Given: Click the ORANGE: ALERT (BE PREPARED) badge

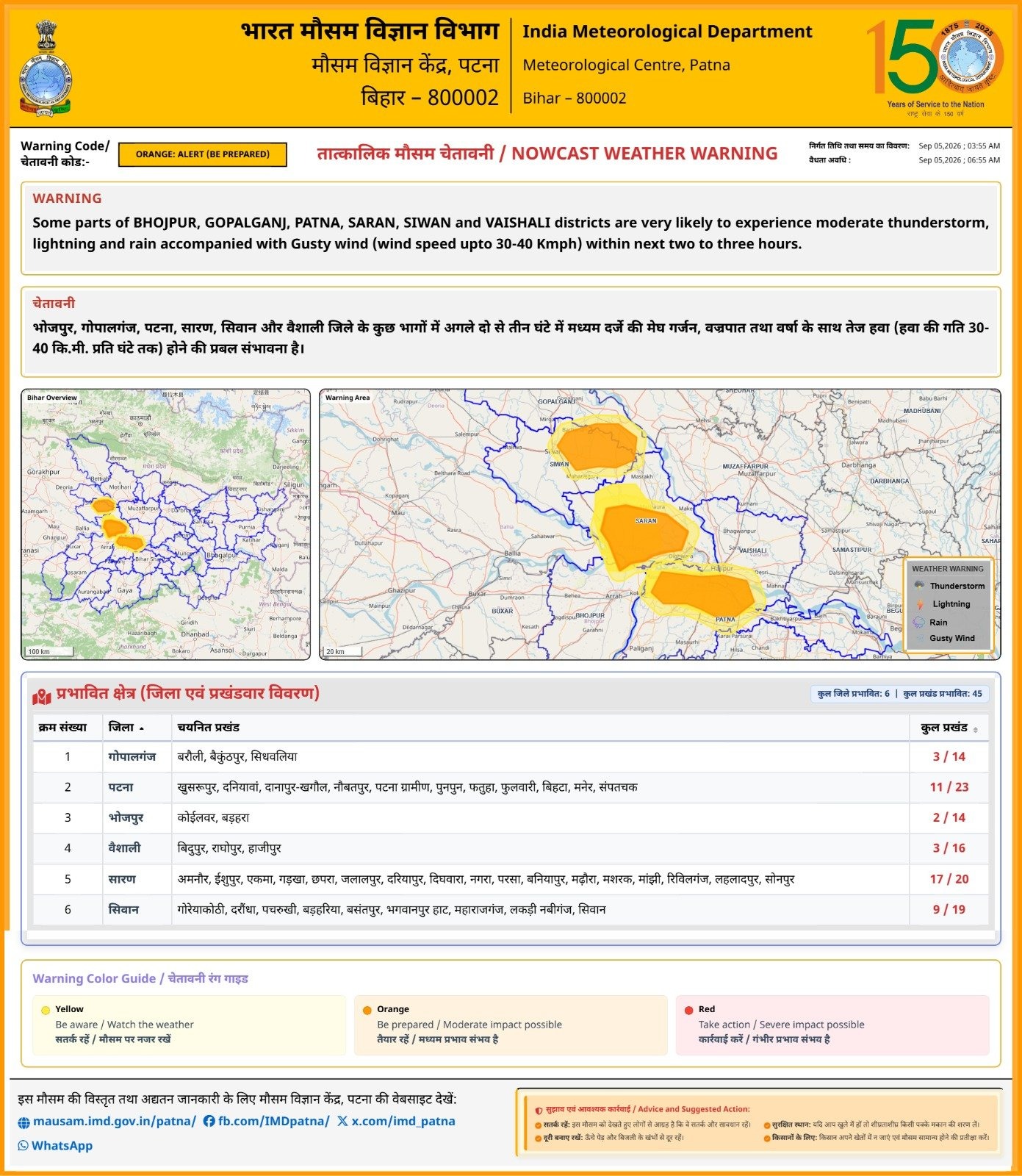Looking at the screenshot, I should 203,154.
